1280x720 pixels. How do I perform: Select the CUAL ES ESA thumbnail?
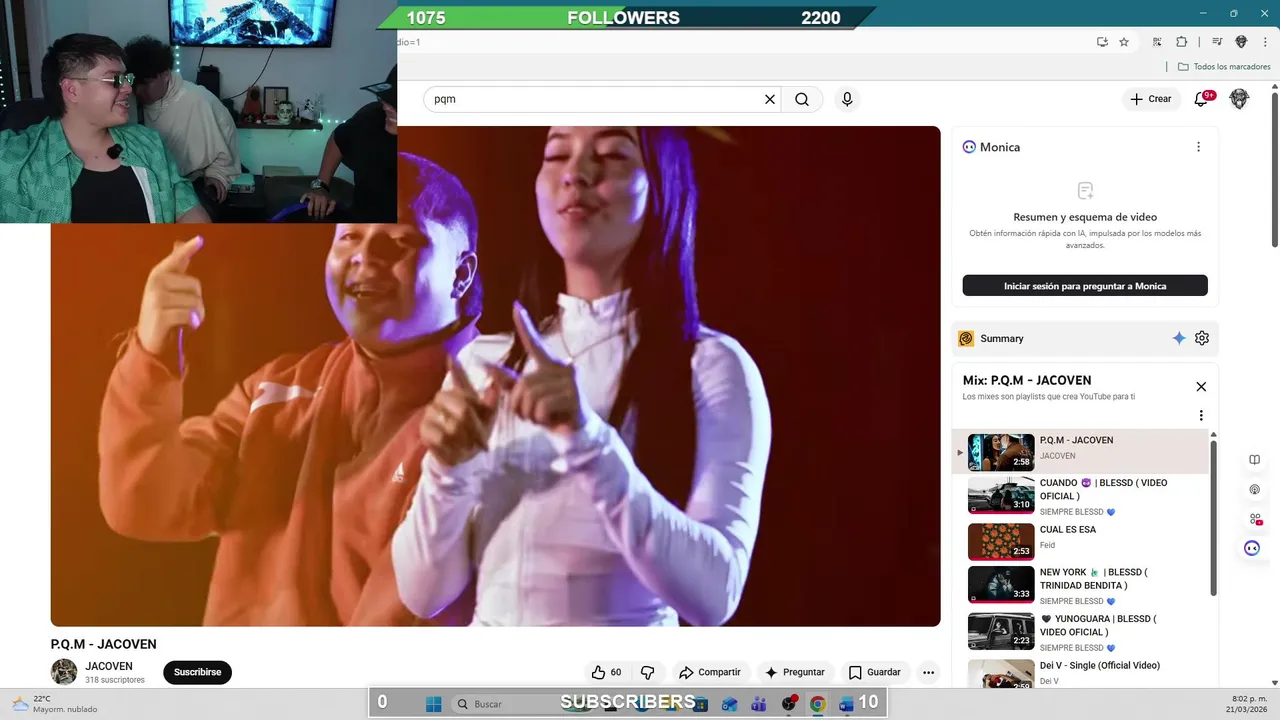point(1001,541)
